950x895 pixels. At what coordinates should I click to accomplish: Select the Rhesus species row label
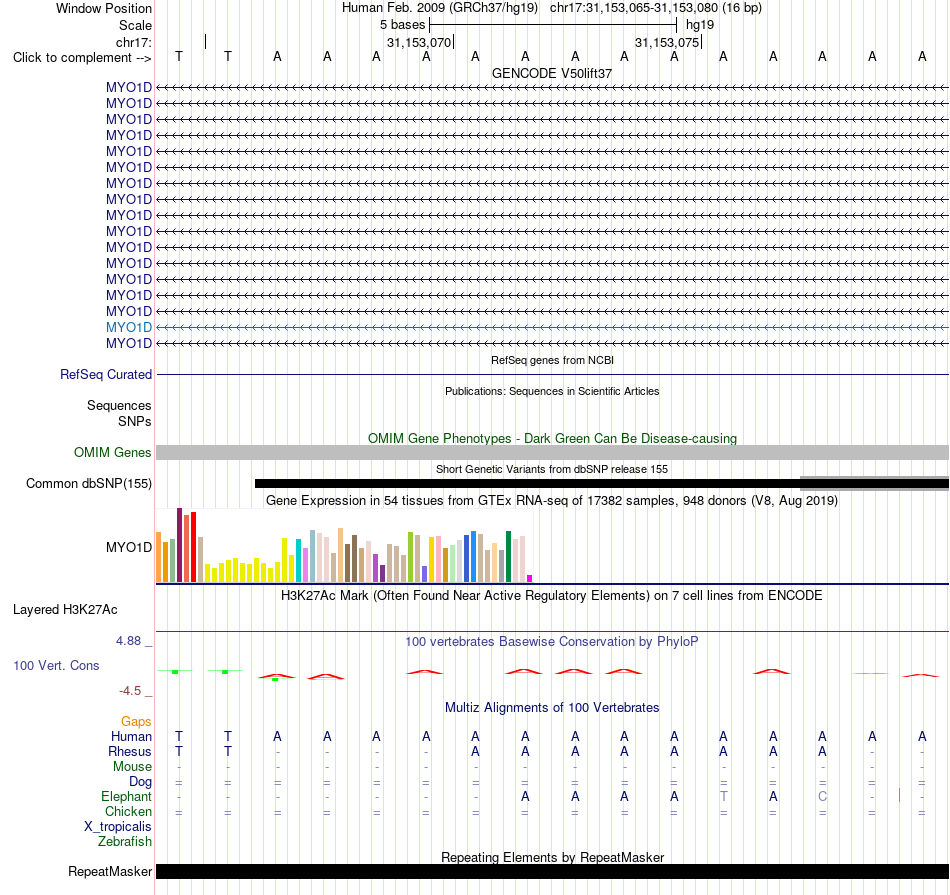tap(130, 751)
